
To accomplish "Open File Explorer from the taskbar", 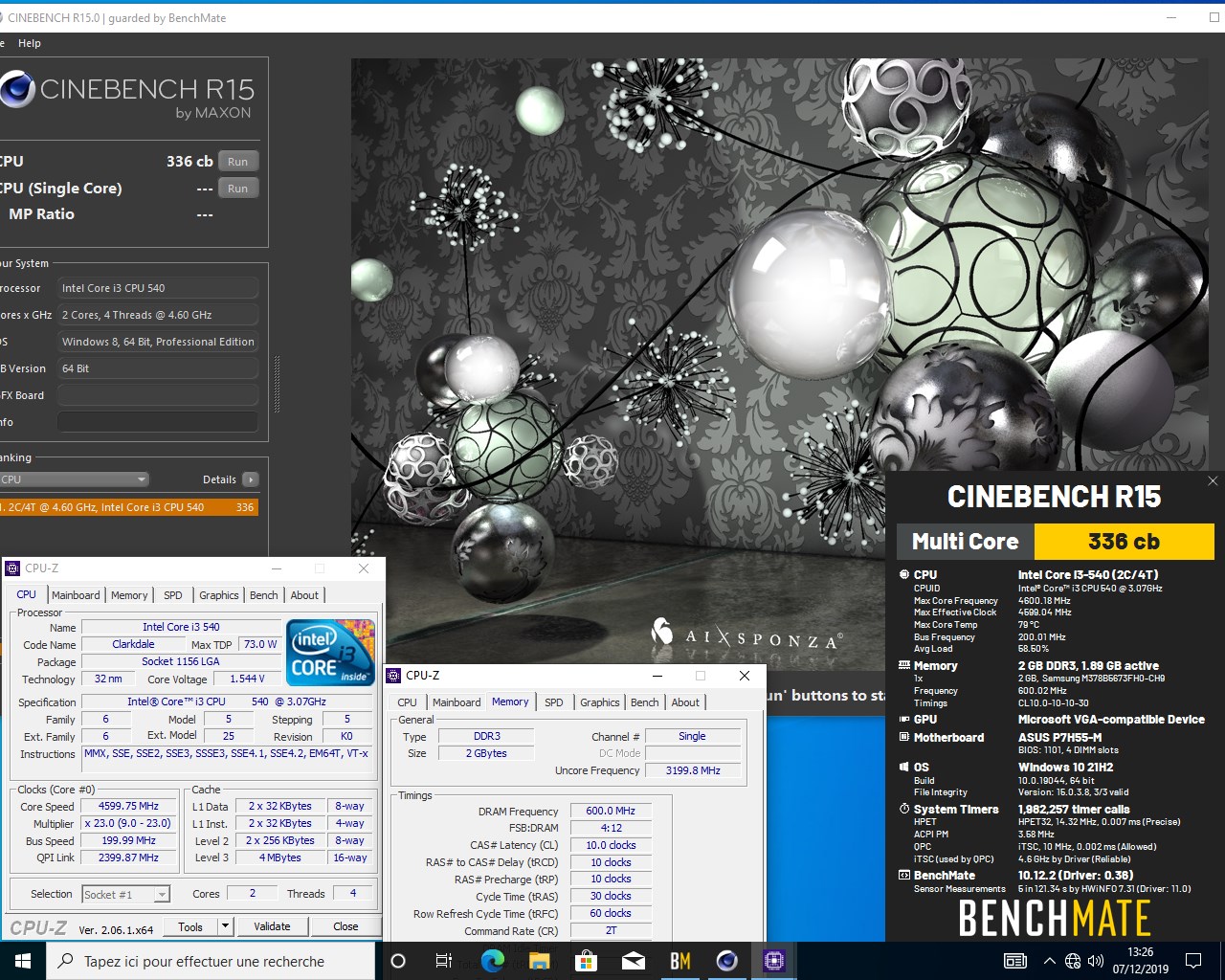I will click(540, 961).
